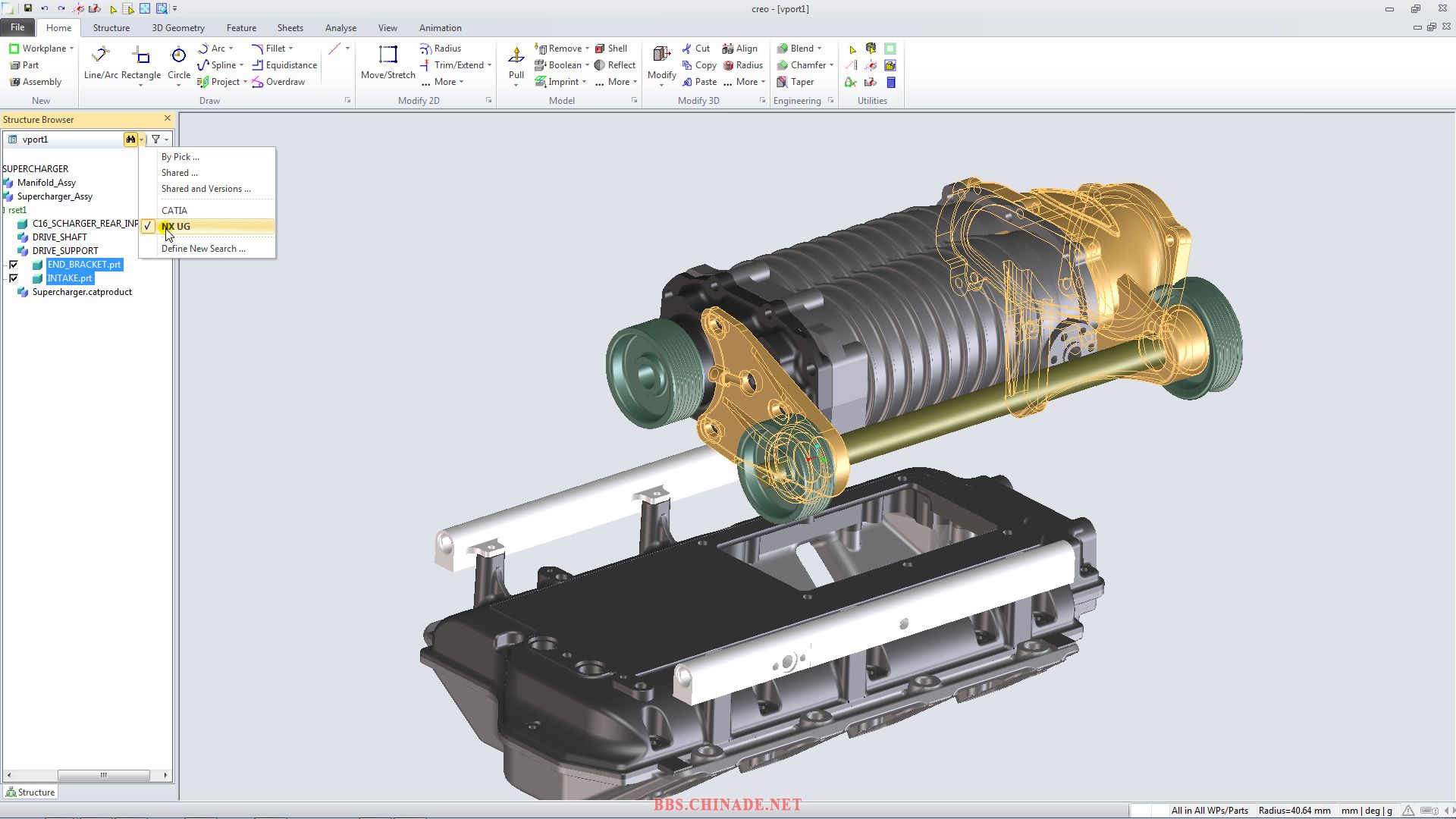Toggle the NX UG checked search entry
Image resolution: width=1456 pixels, height=819 pixels.
(x=207, y=226)
